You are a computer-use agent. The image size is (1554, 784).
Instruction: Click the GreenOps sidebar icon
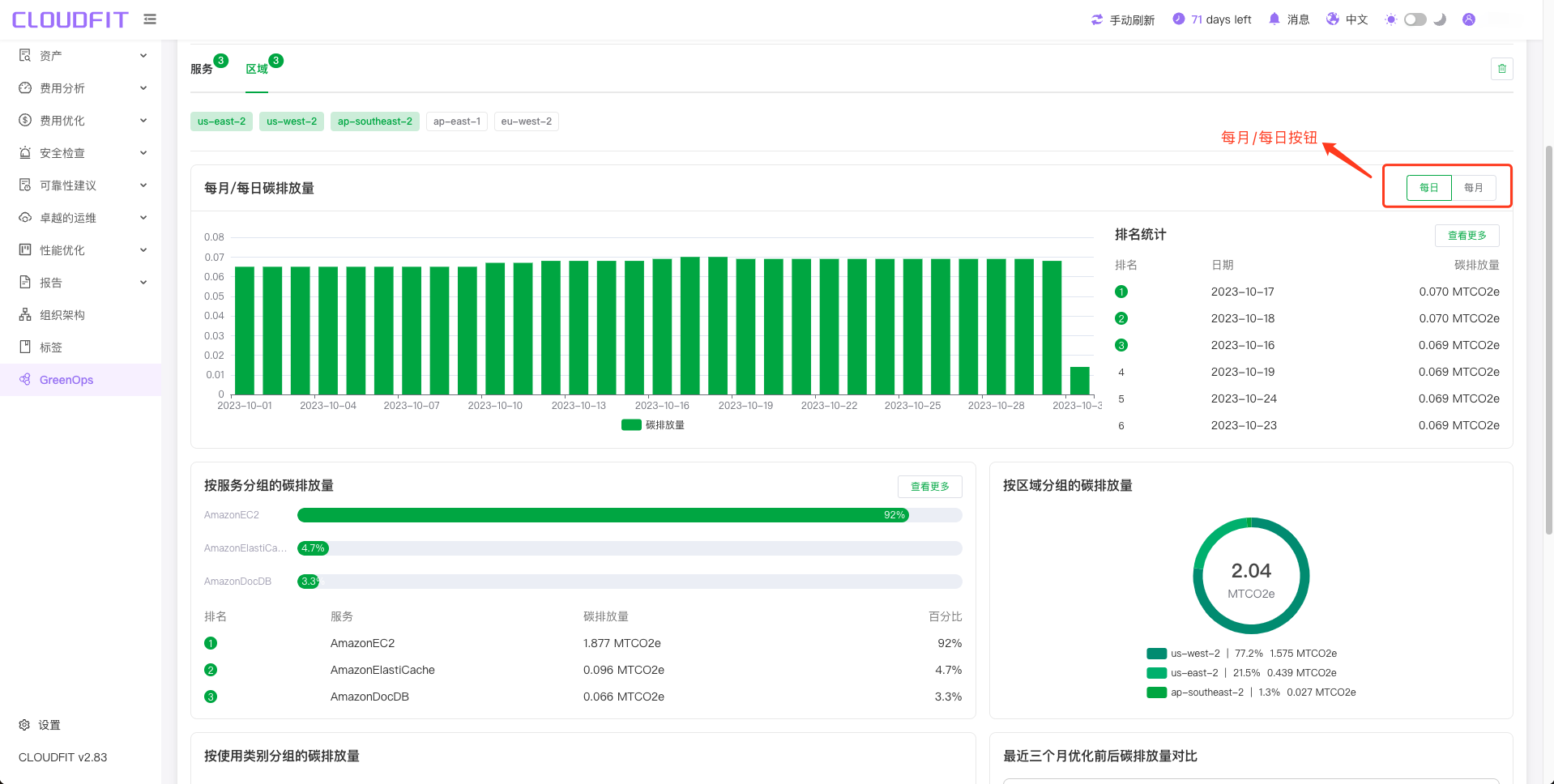pos(25,379)
